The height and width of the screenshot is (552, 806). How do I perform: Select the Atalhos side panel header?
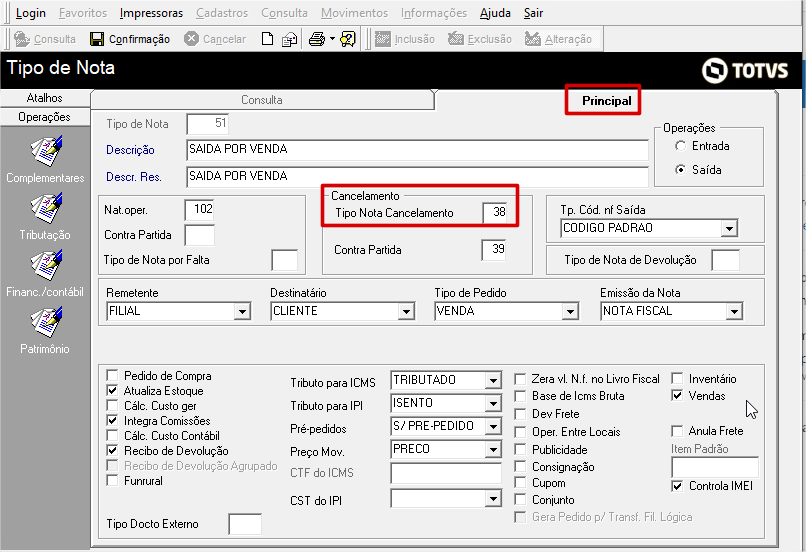[45, 98]
